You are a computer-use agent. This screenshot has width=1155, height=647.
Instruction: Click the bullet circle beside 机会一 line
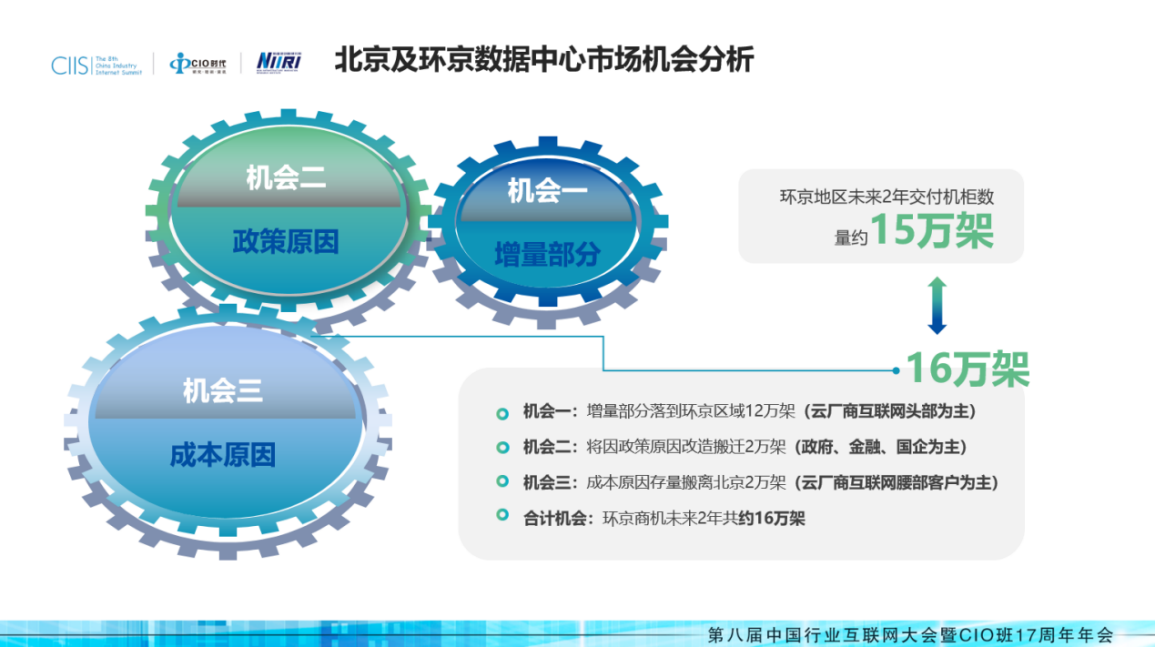(502, 413)
